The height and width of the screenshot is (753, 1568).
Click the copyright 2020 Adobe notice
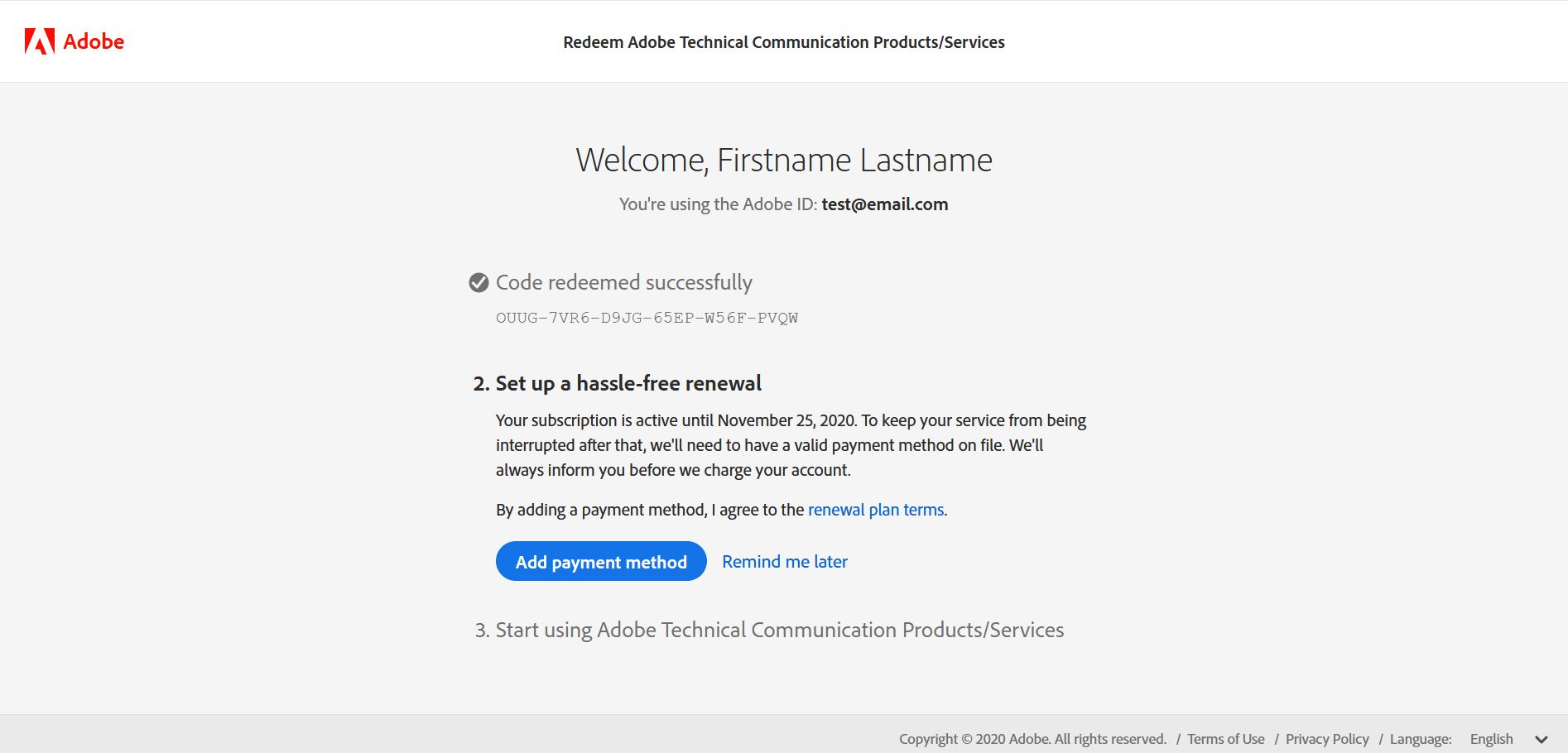point(1033,739)
